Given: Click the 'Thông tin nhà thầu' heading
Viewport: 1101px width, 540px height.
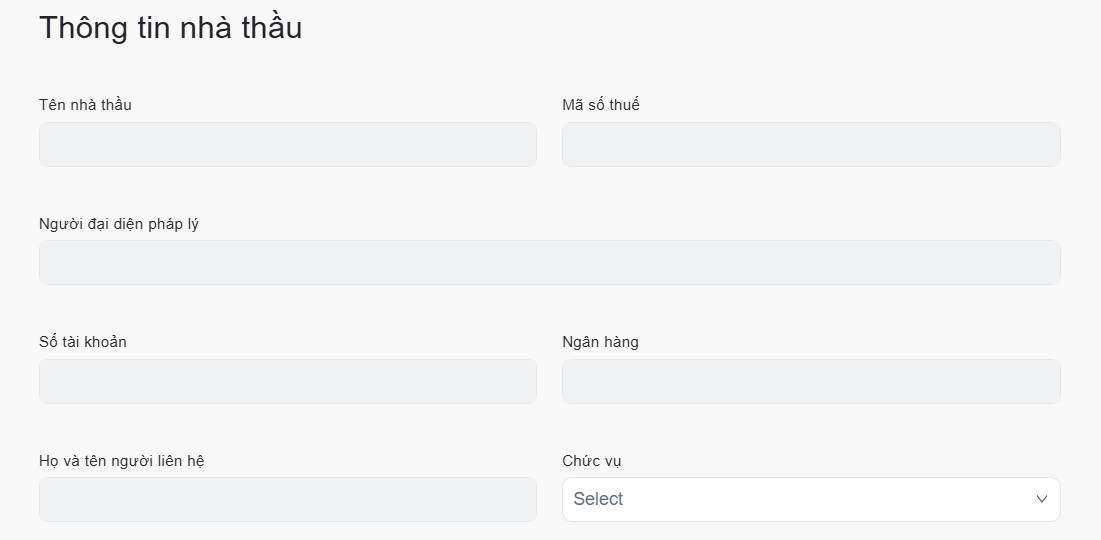Looking at the screenshot, I should click(x=170, y=28).
